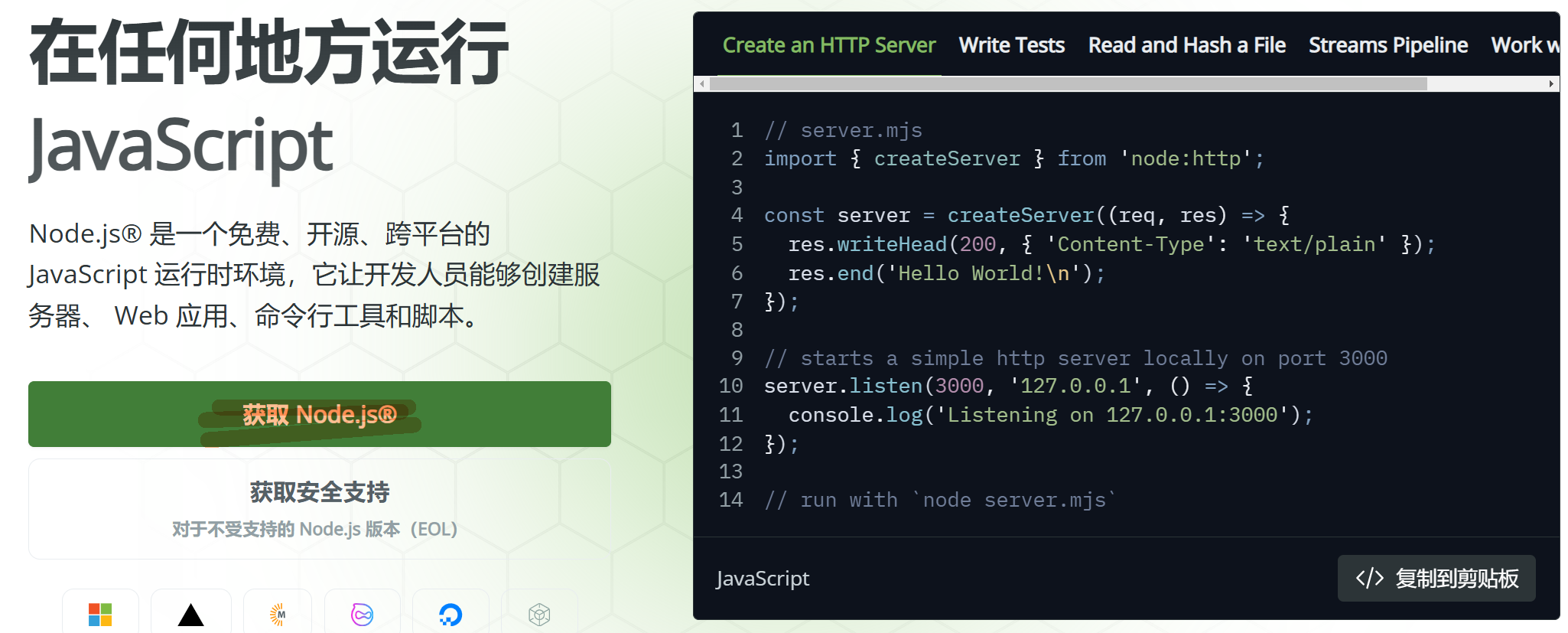Click the 'starts a simple http server' comment

pyautogui.click(x=1075, y=359)
